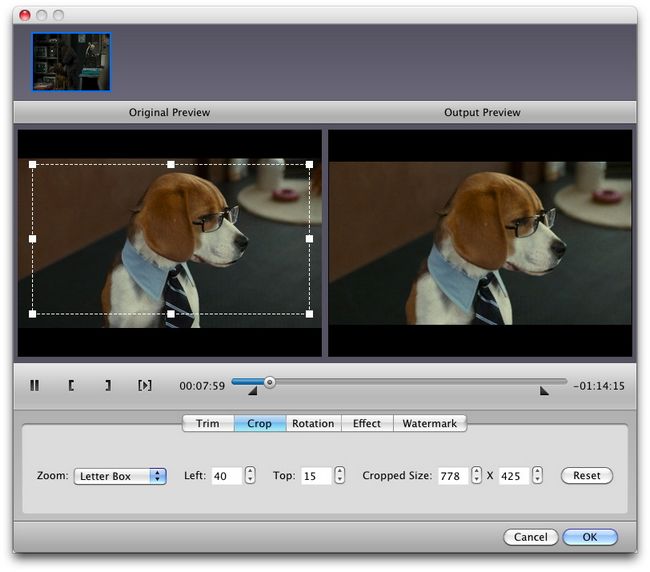Screen dimensions: 650x572
Task: Adjust the Top crop value stepper
Action: pos(340,475)
